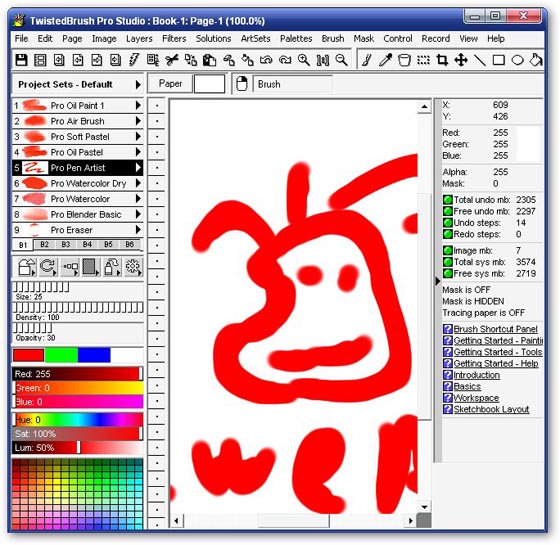
Task: Select the Rectangle shape tool
Action: pyautogui.click(x=499, y=60)
